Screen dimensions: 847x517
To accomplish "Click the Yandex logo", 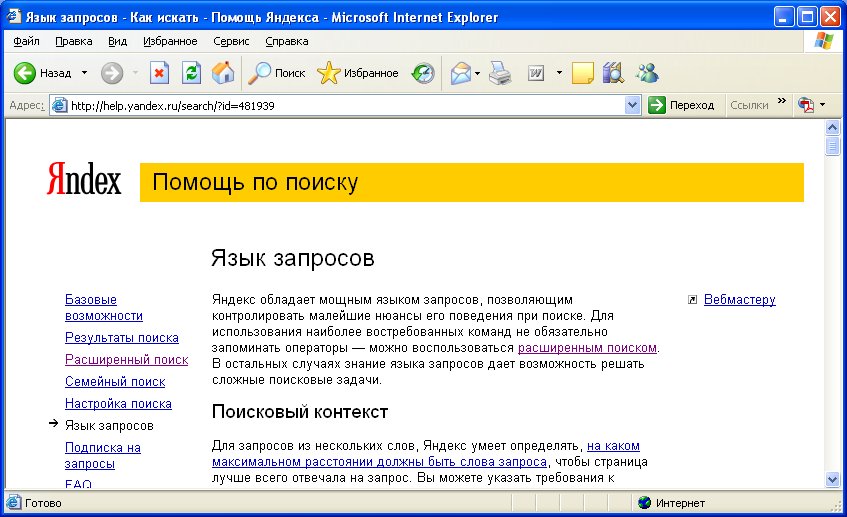I will 84,179.
